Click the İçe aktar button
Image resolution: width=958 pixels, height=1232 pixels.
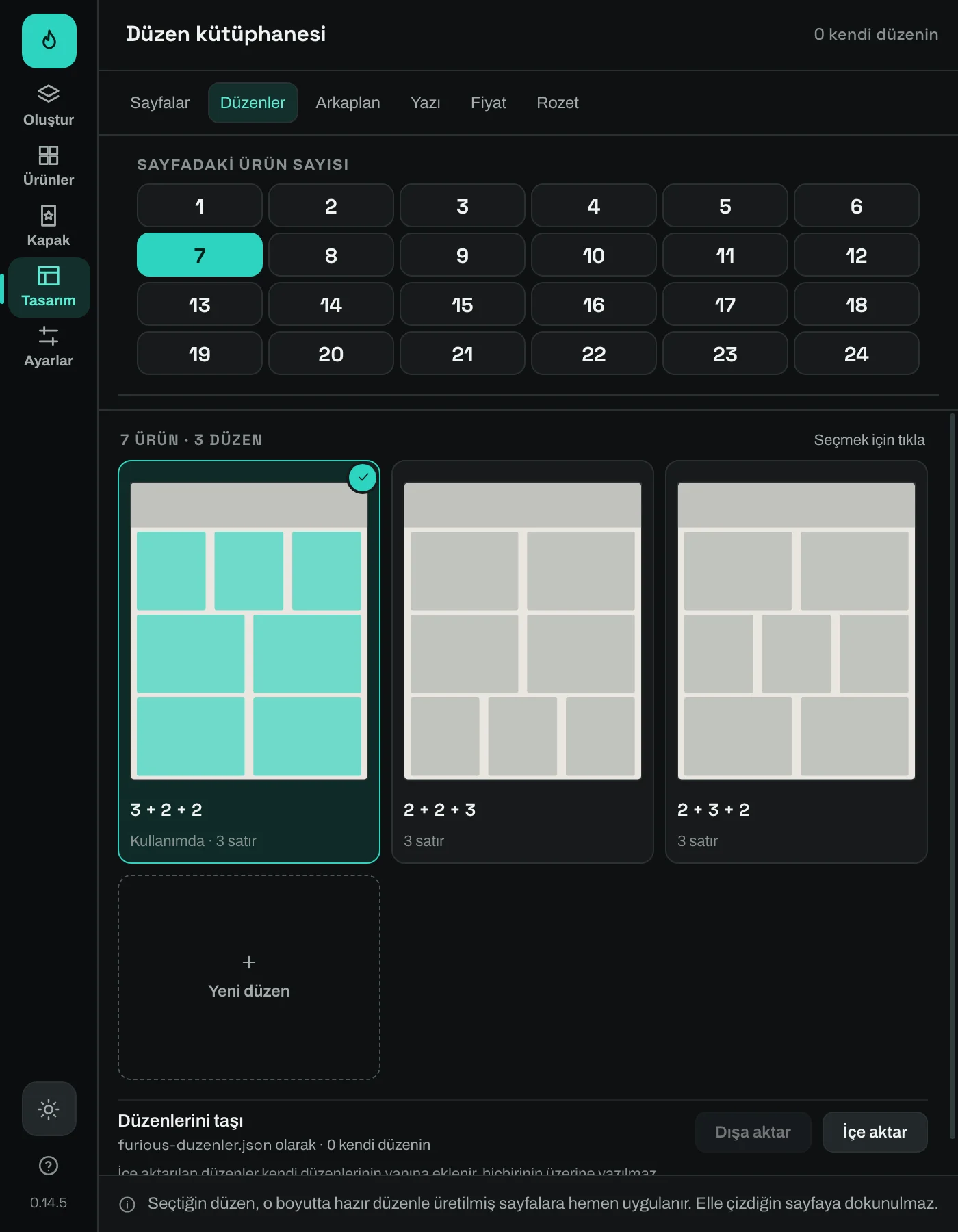click(875, 1132)
